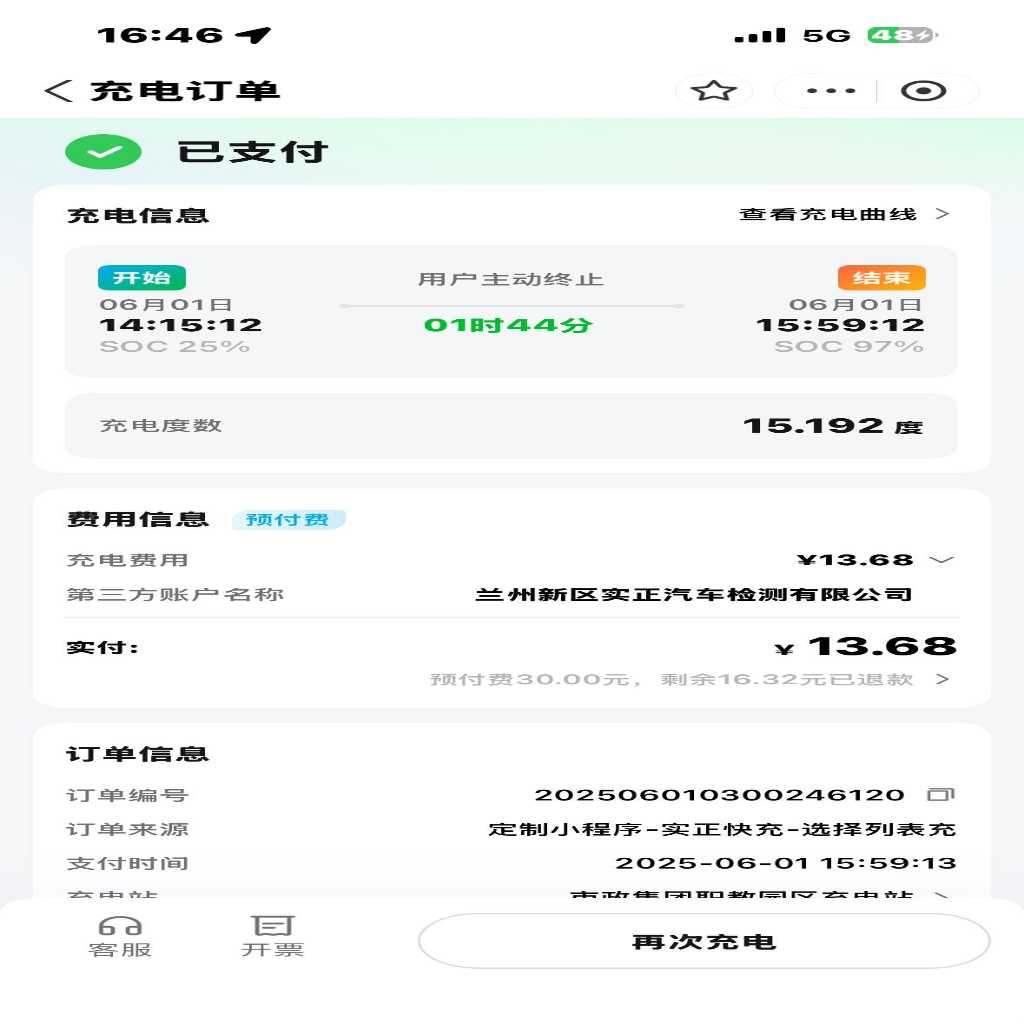Go back using the arrow beside 充电订单
This screenshot has height=1024, width=1024.
click(57, 90)
